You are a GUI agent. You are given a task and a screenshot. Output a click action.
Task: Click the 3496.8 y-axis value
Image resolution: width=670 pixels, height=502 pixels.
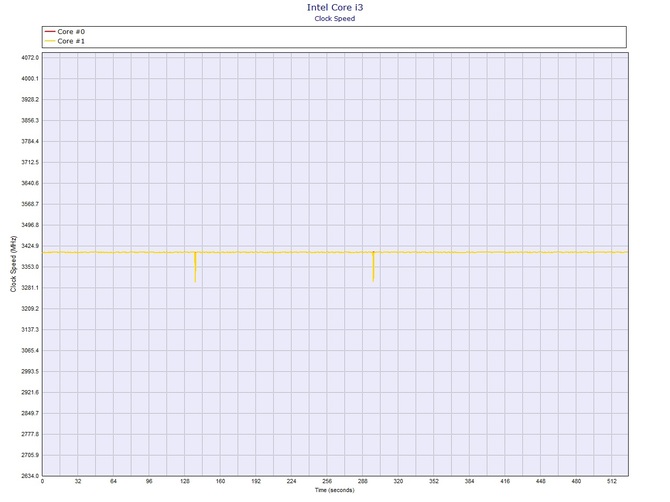pos(30,225)
